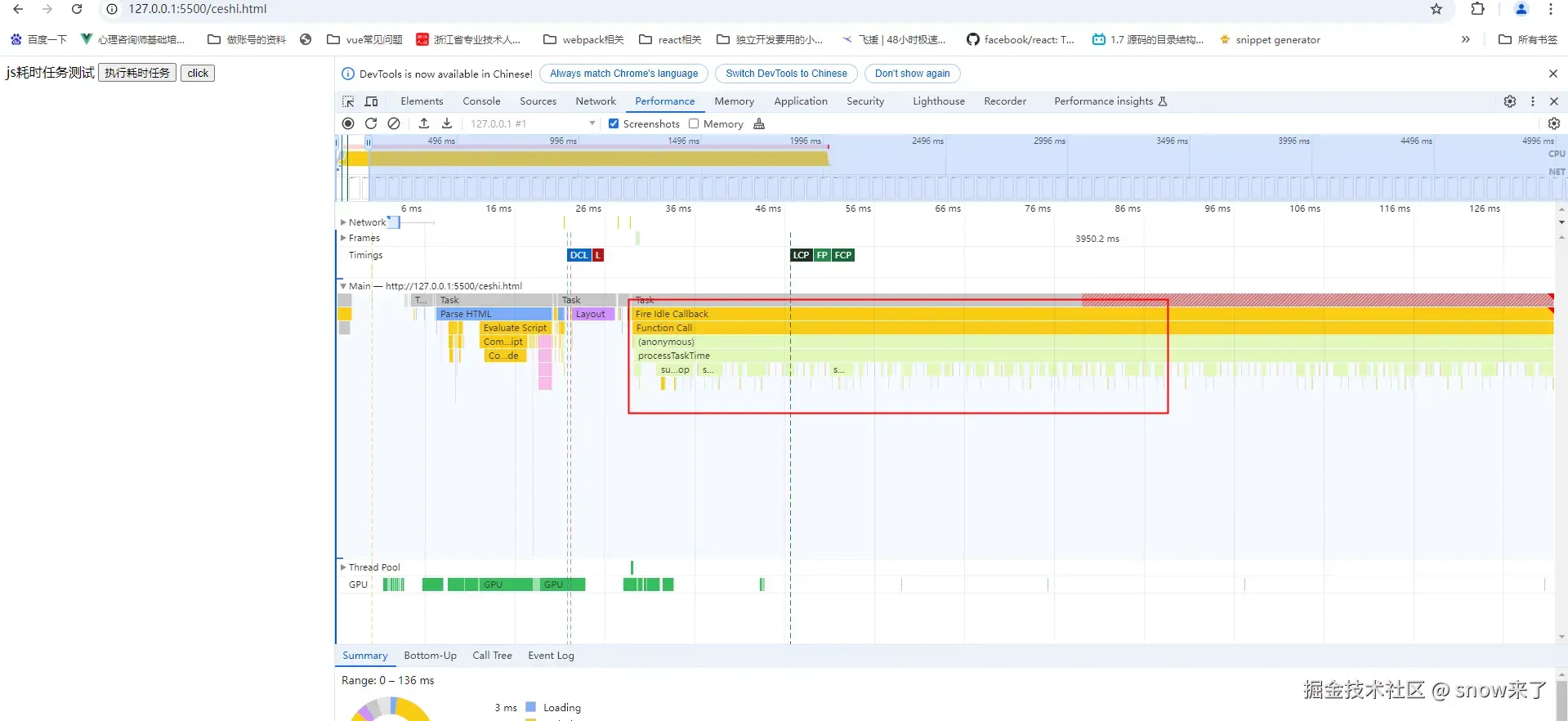
Task: Click the timeline overview window handle
Action: [369, 141]
